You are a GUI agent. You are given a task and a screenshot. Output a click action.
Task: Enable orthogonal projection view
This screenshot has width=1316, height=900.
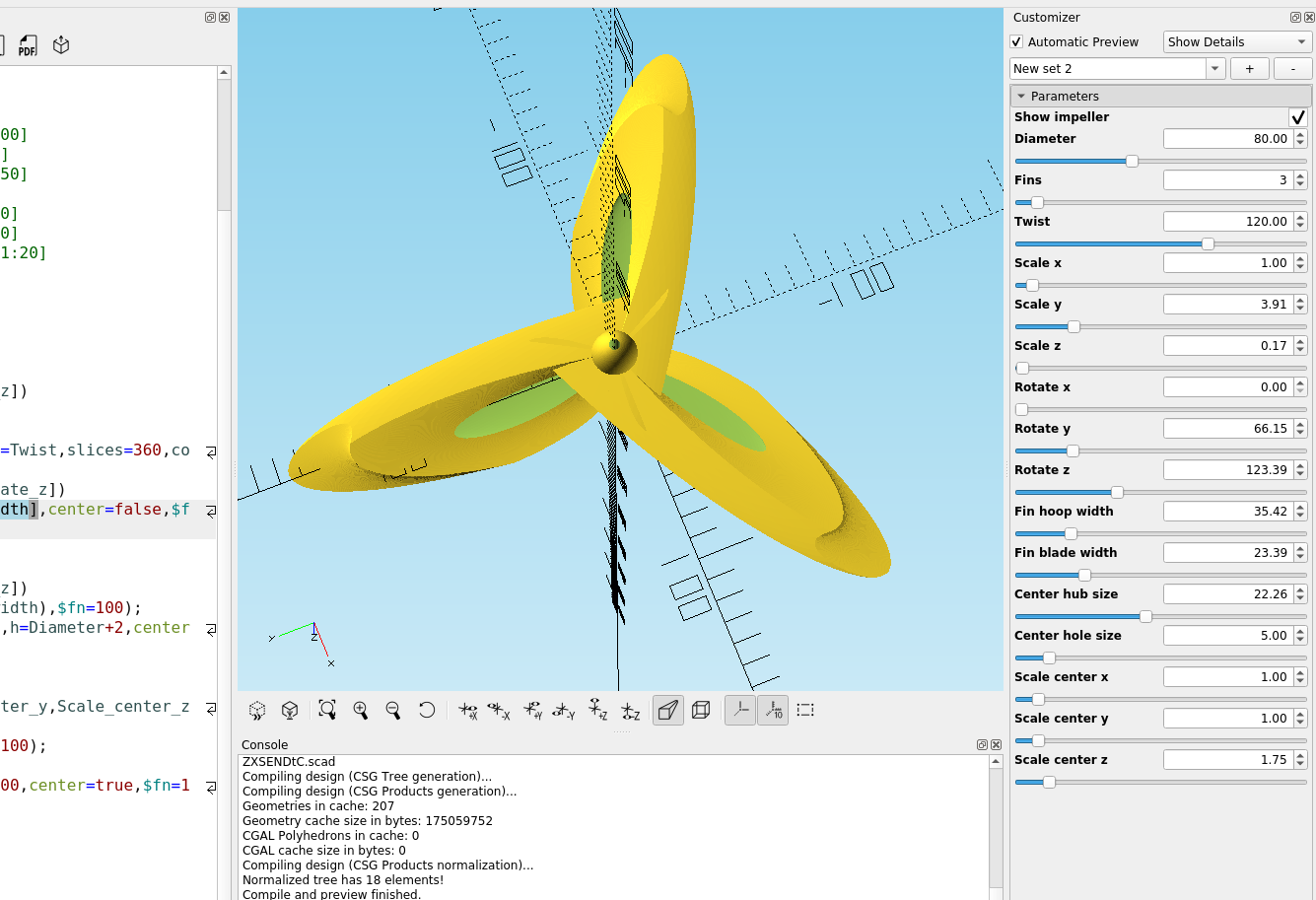[700, 710]
